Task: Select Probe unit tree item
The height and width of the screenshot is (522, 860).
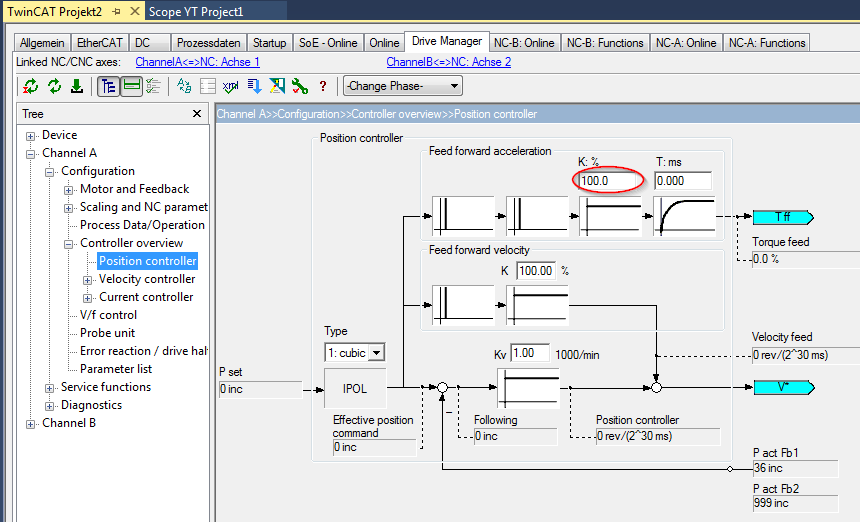Action: pos(107,333)
